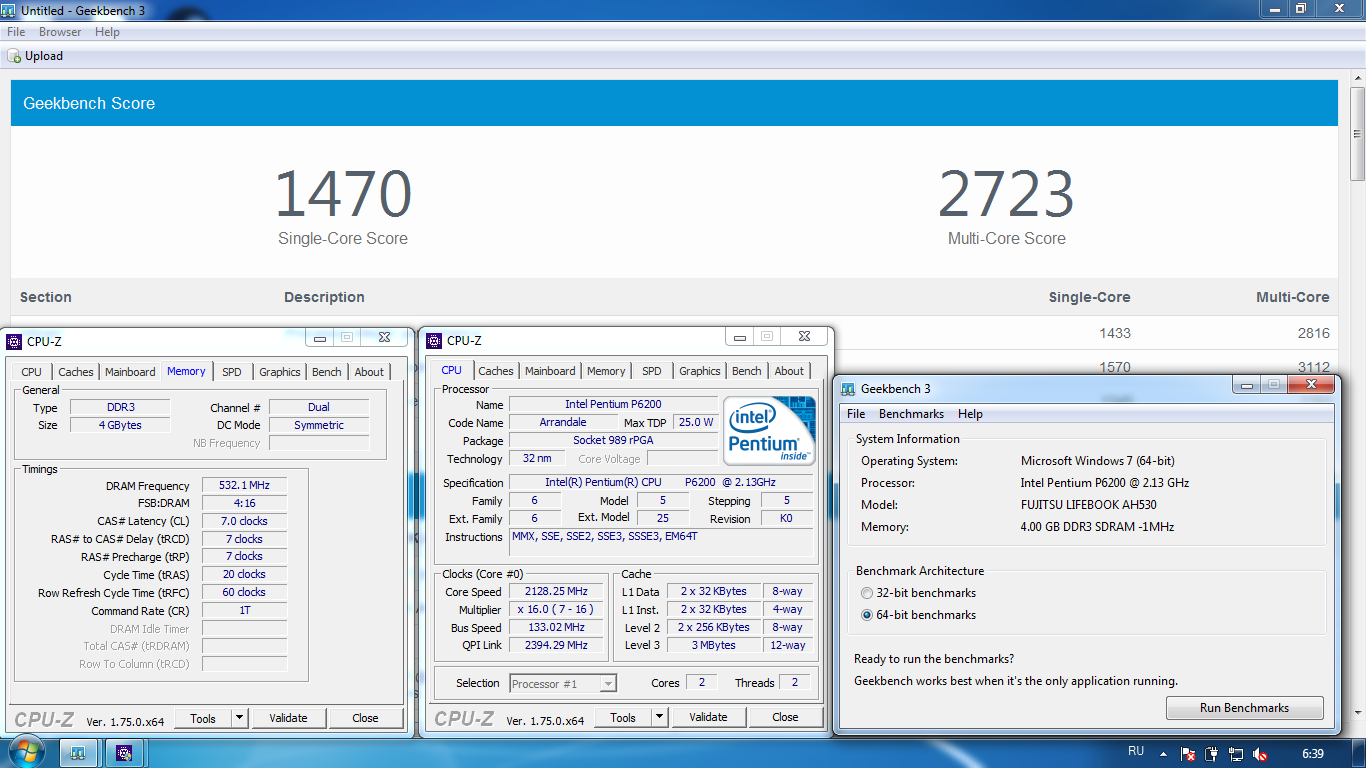Open File menu in Geekbench 3 dialog

856,414
